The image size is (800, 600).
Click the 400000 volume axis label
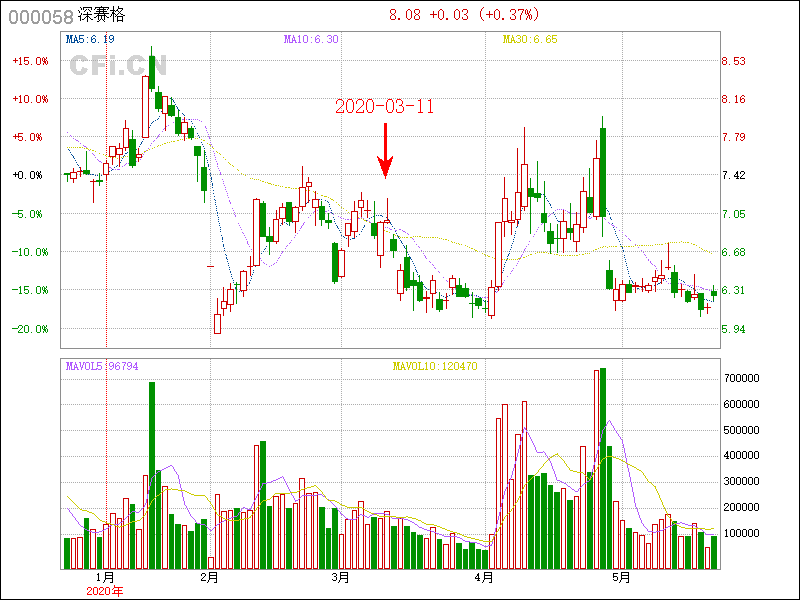[x=742, y=455]
